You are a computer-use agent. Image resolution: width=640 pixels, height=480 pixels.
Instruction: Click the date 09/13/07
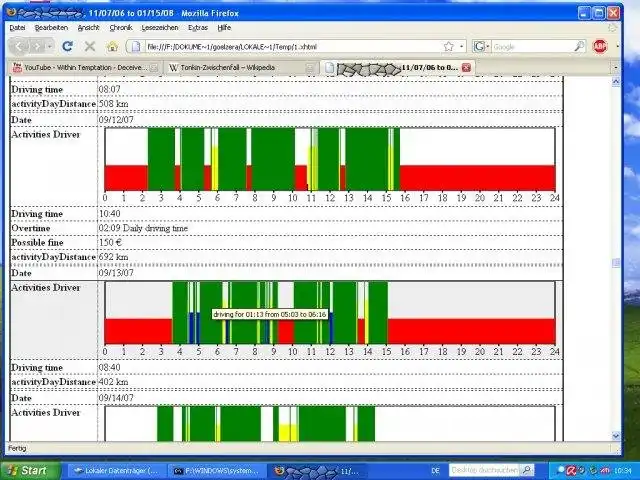(x=116, y=273)
